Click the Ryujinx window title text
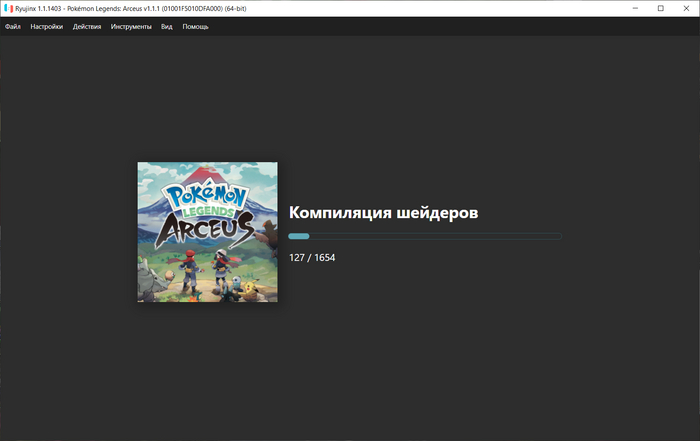The image size is (700, 441). point(131,8)
